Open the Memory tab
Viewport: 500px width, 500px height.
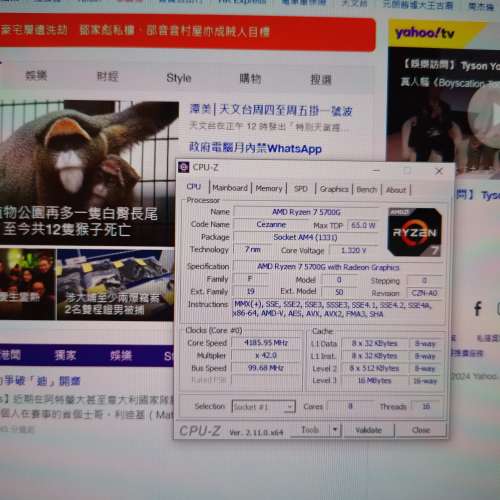coord(269,188)
